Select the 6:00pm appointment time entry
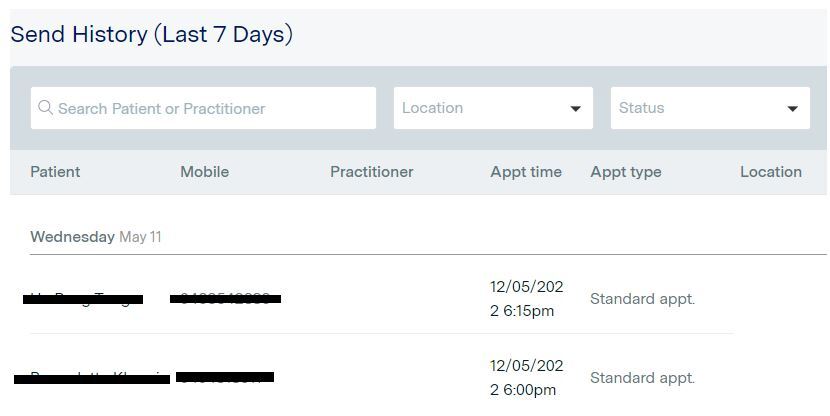Screen dimensions: 830x416 (x=526, y=377)
